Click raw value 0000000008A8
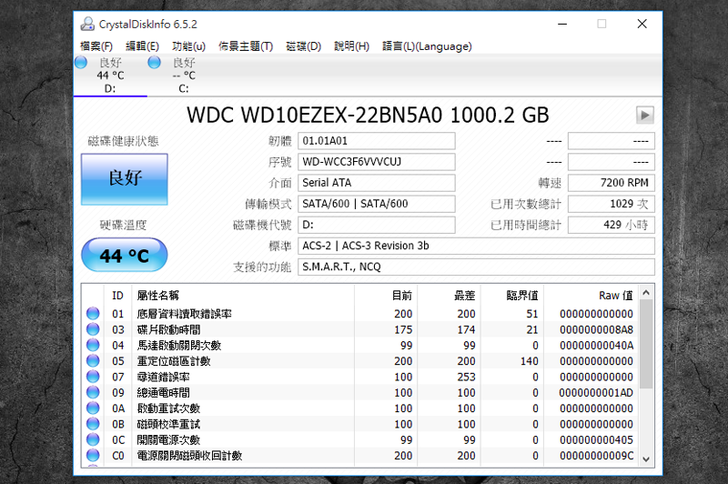 click(x=596, y=330)
